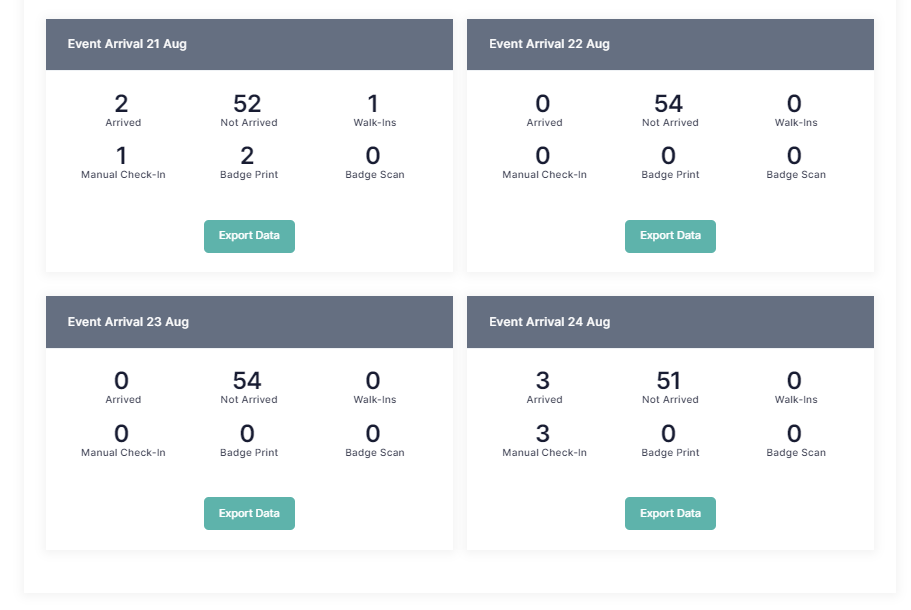Click the Event Arrival 24 Aug header
Screen dimensions: 911x610
pyautogui.click(x=549, y=322)
